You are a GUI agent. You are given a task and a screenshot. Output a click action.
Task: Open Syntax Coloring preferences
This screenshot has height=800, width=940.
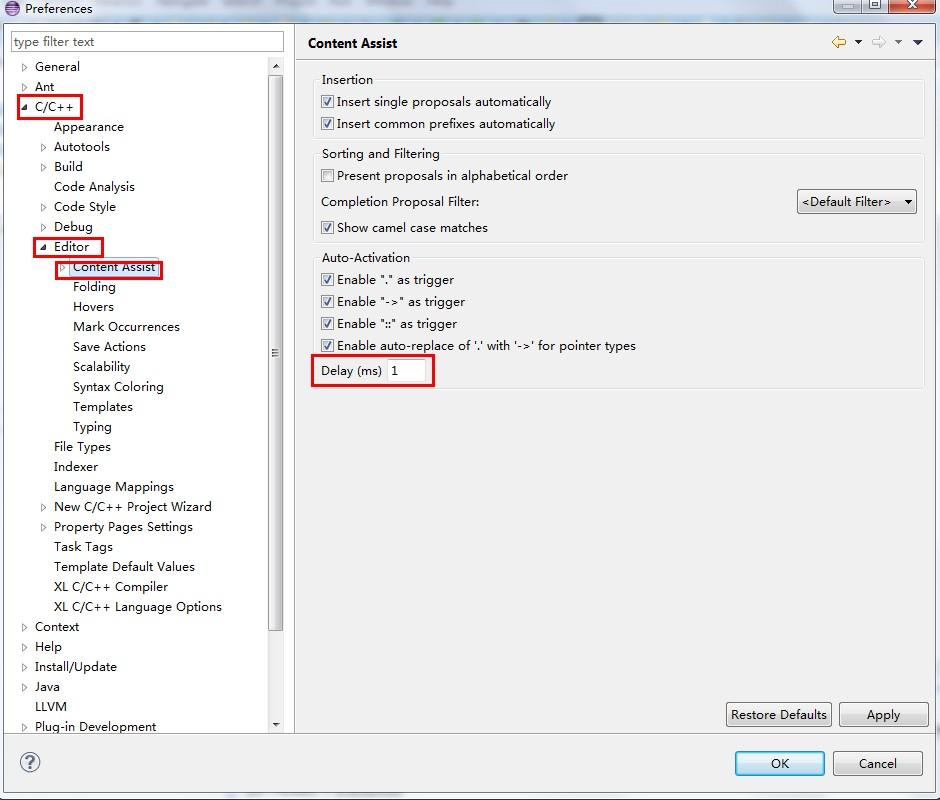[118, 387]
